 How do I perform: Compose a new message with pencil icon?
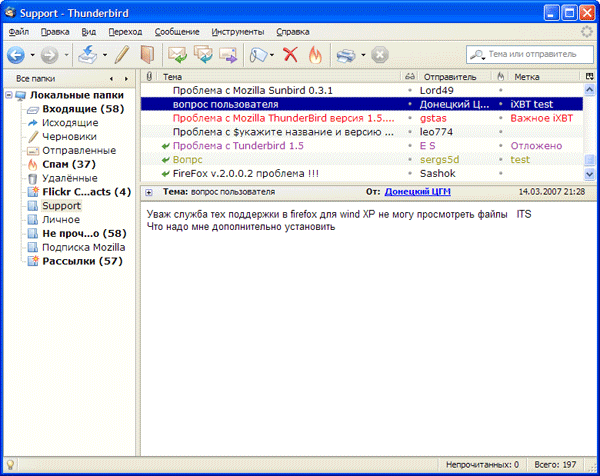pyautogui.click(x=123, y=54)
